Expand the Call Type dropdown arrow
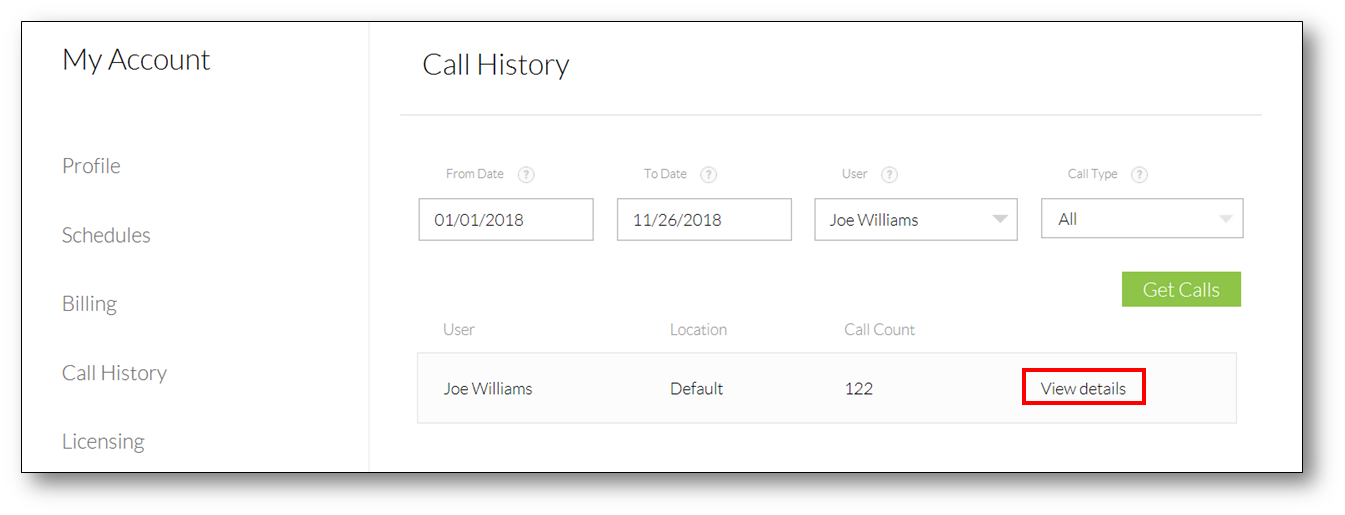The image size is (1345, 515). (x=1226, y=220)
